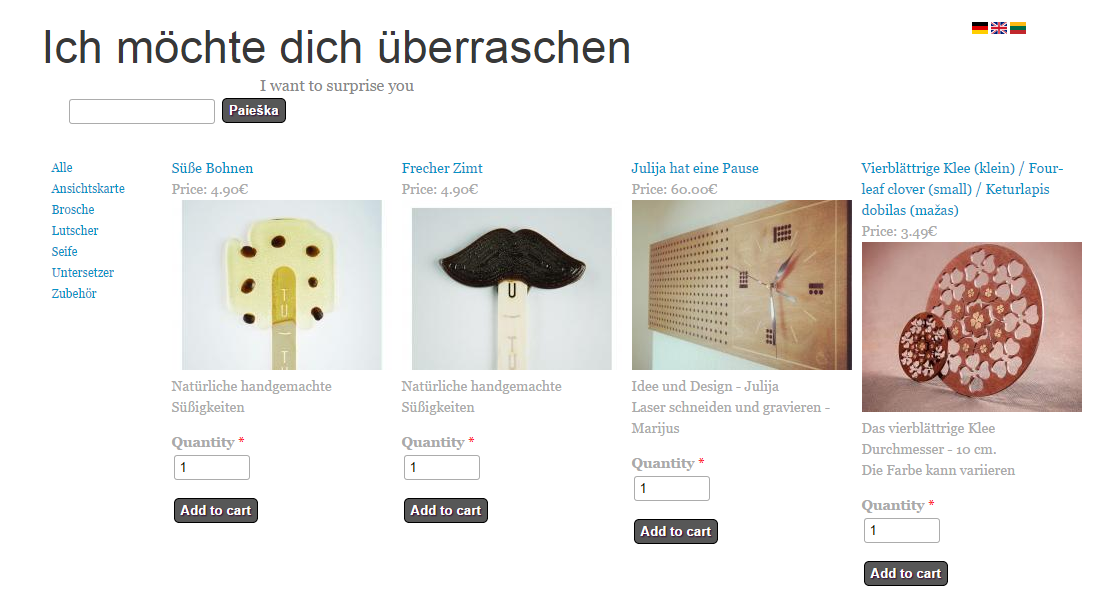
Task: View the Julija hat eine Pause clock image
Action: click(741, 285)
